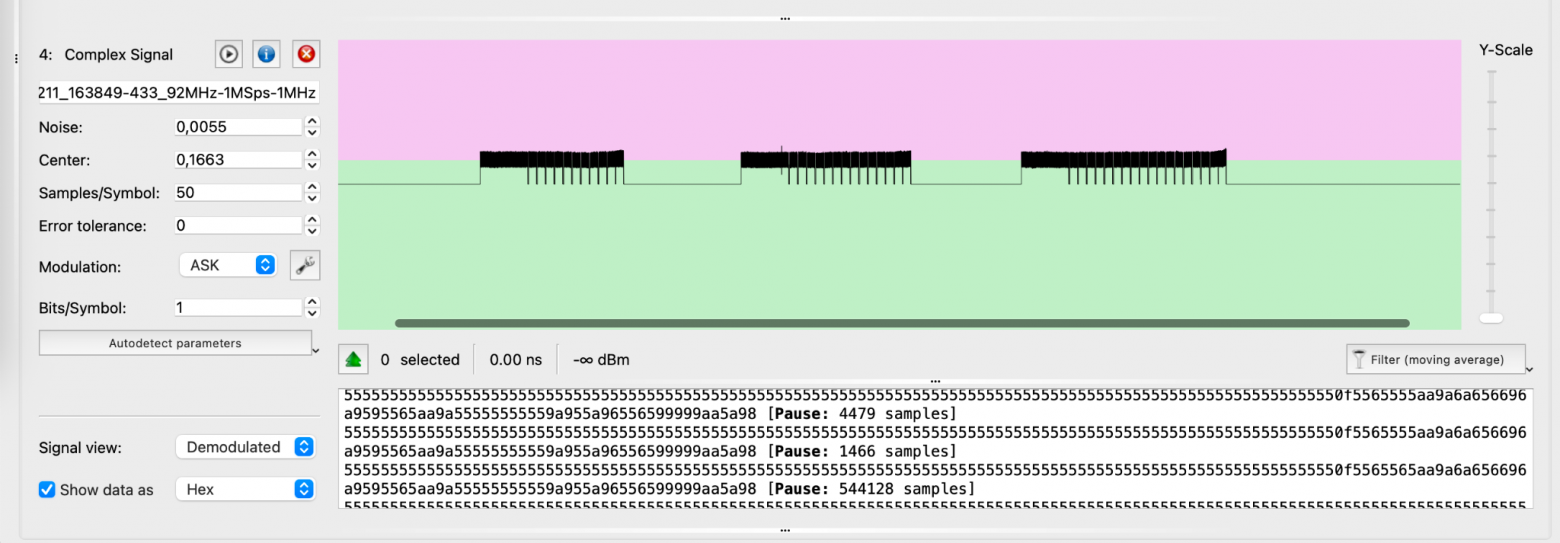Viewport: 1560px width, 543px height.
Task: Click the third signal burst in the waveform
Action: pyautogui.click(x=1124, y=166)
